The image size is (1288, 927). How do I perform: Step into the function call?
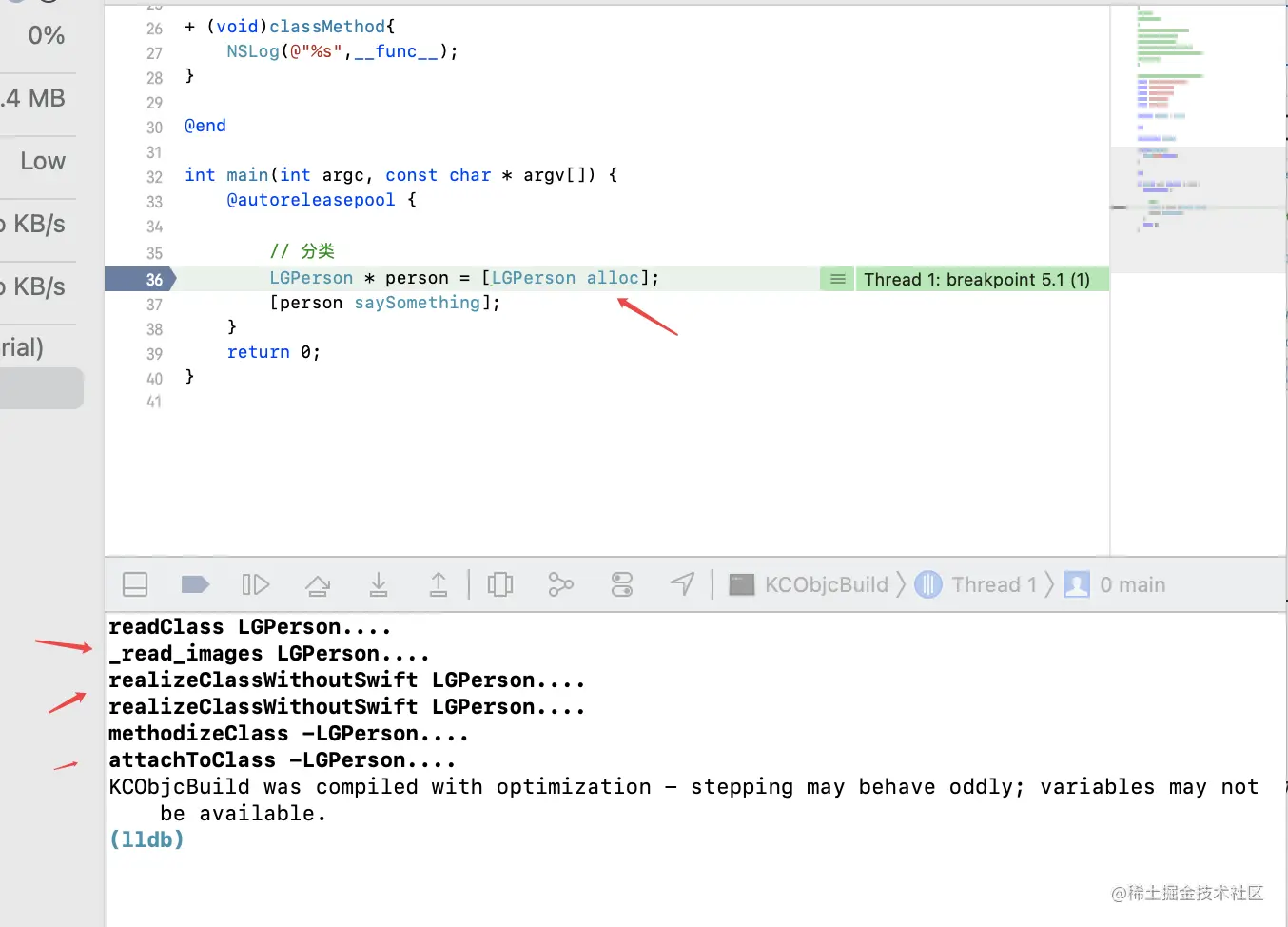(x=379, y=584)
